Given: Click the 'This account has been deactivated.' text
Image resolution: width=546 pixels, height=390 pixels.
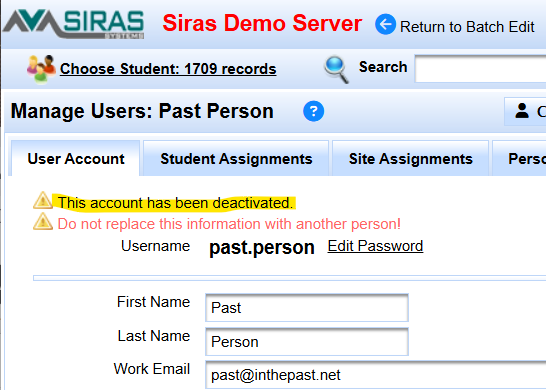Looking at the screenshot, I should click(x=176, y=203).
